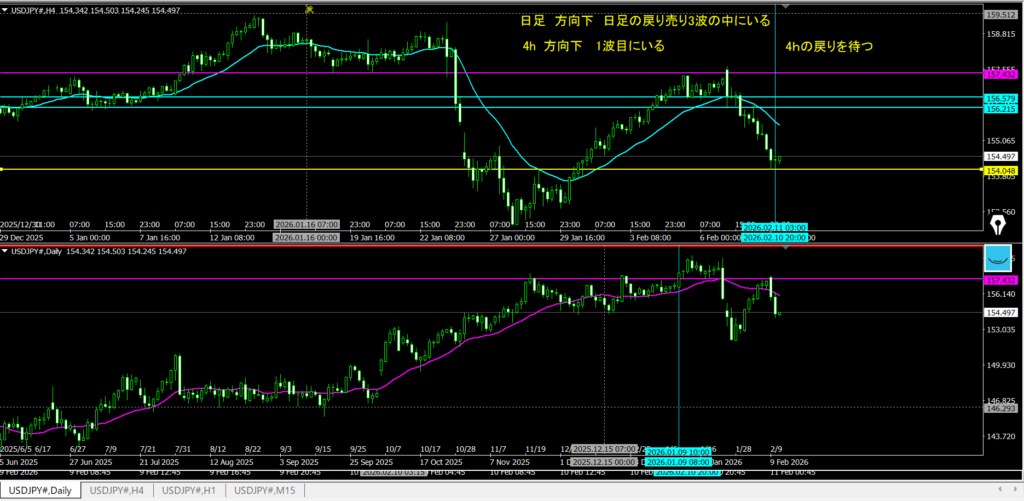The height and width of the screenshot is (501, 1024).
Task: Click the chart shift triangle on Daily chart
Action: (786, 250)
